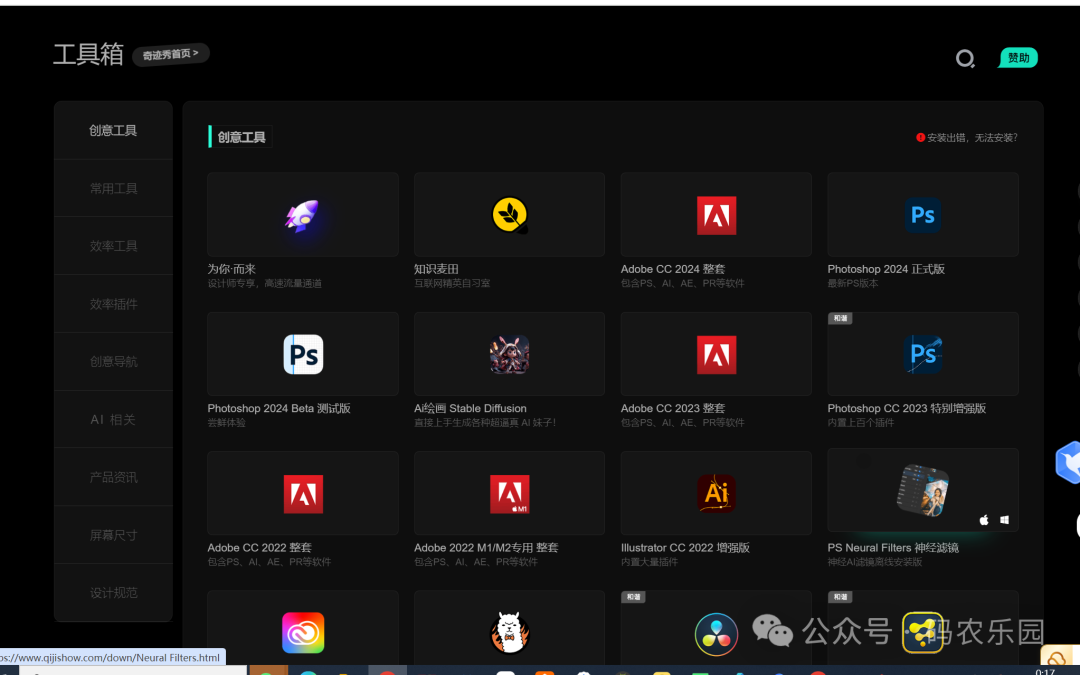Click the 知识麦田 title text
The height and width of the screenshot is (675, 1080).
[436, 269]
